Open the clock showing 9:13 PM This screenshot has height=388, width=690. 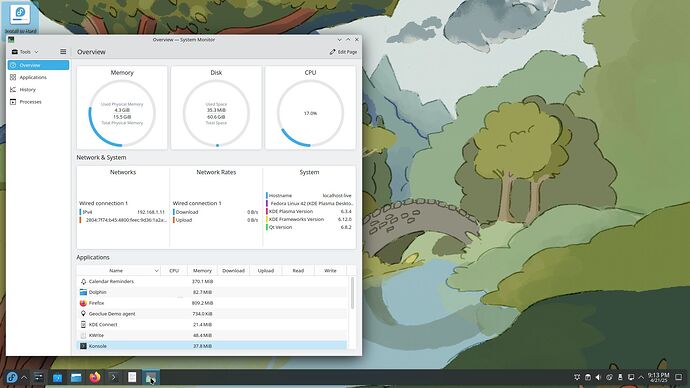(x=658, y=377)
